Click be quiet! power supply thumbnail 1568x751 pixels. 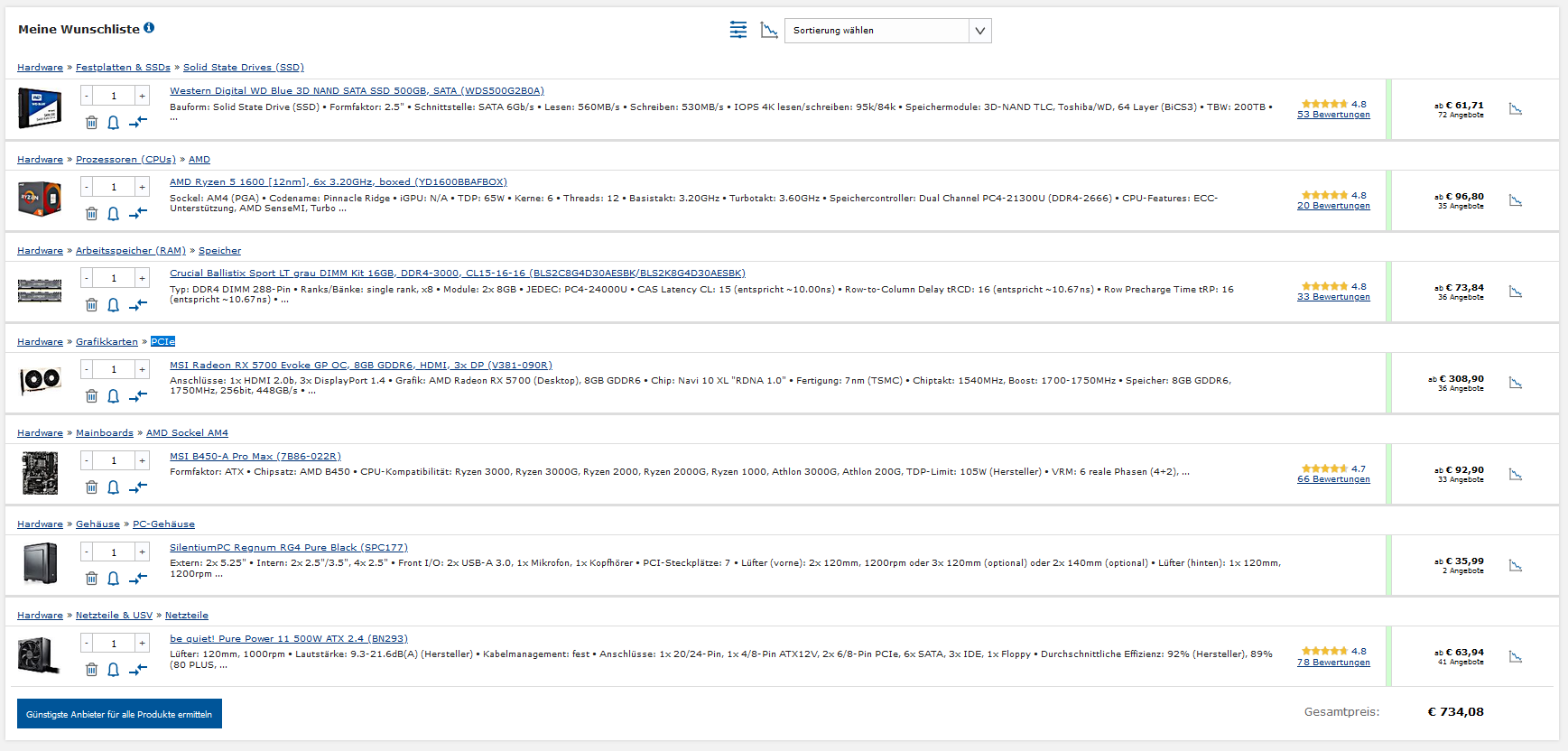pos(40,655)
